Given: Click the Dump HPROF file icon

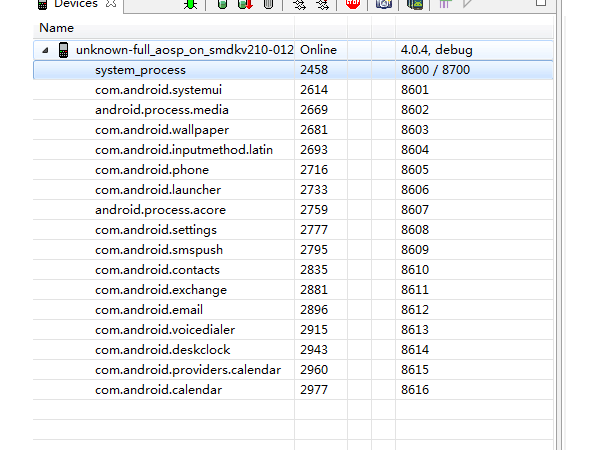Looking at the screenshot, I should [x=244, y=5].
